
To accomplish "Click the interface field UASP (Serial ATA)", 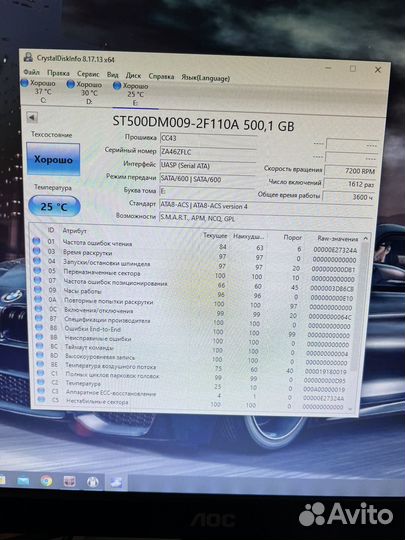I will coord(208,166).
